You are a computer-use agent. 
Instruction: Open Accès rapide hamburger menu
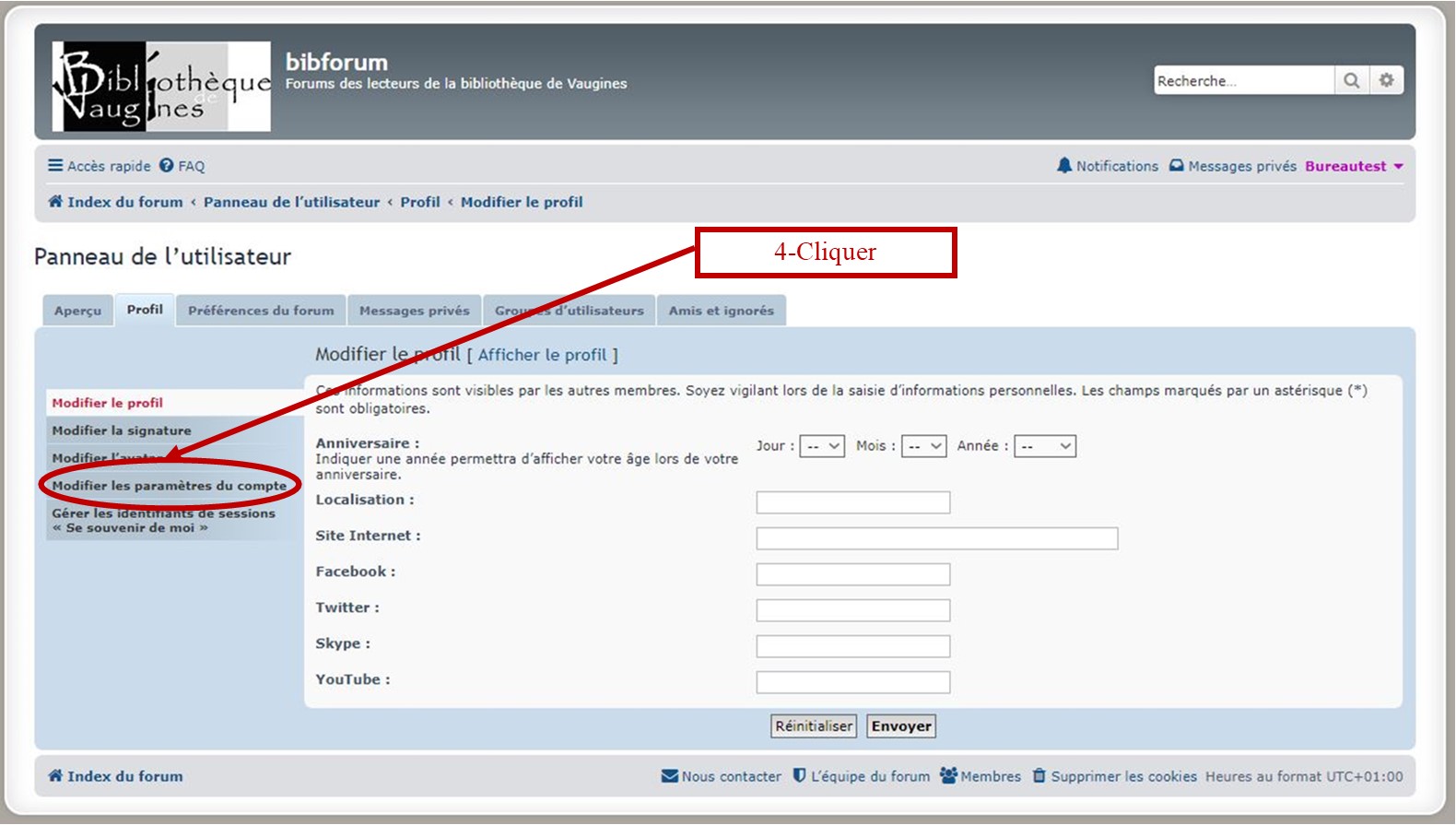point(56,166)
